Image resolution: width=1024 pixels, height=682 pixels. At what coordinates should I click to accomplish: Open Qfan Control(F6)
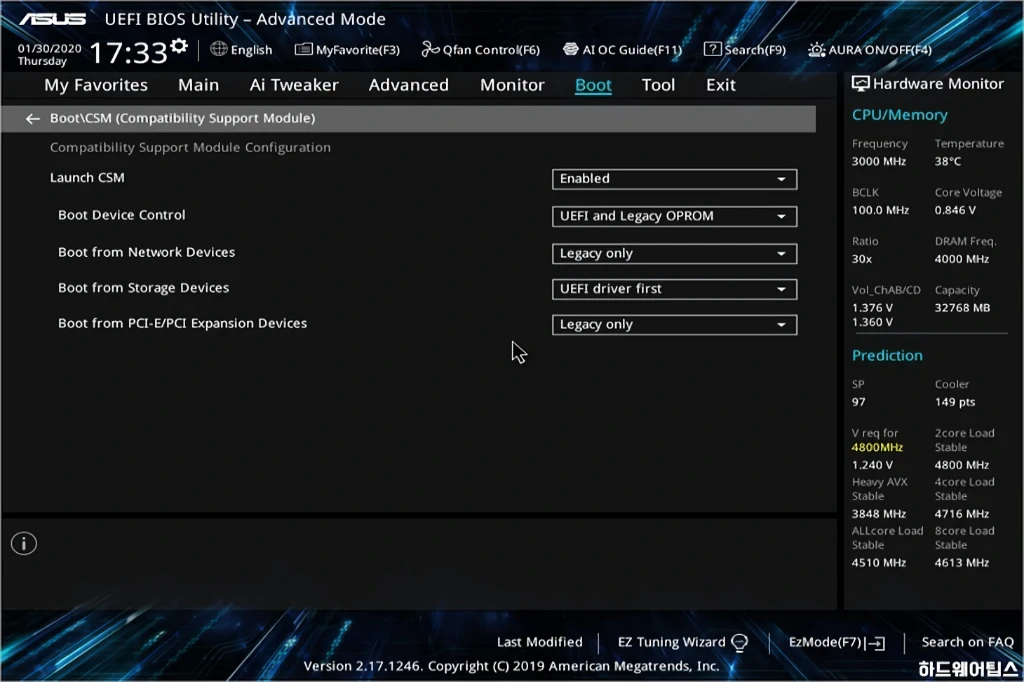[x=481, y=50]
